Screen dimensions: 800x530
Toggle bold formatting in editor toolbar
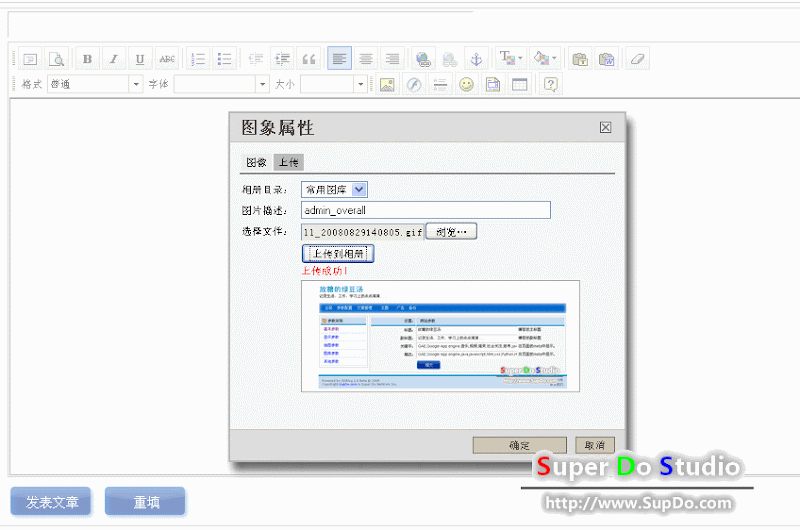click(87, 59)
